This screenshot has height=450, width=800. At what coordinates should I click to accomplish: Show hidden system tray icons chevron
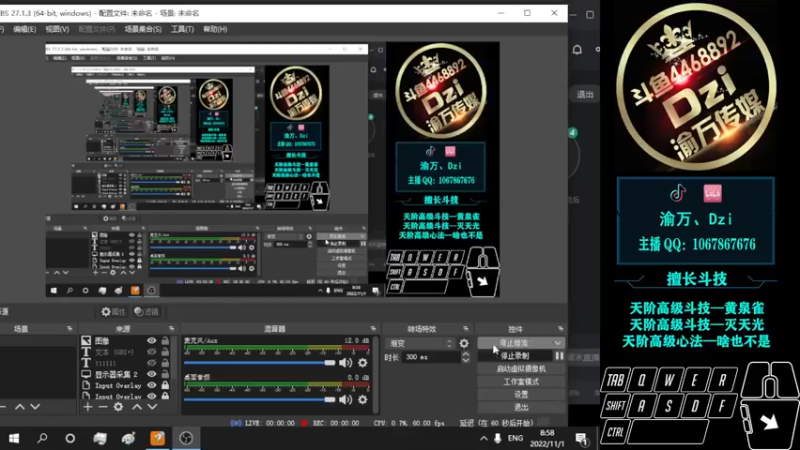tap(483, 438)
